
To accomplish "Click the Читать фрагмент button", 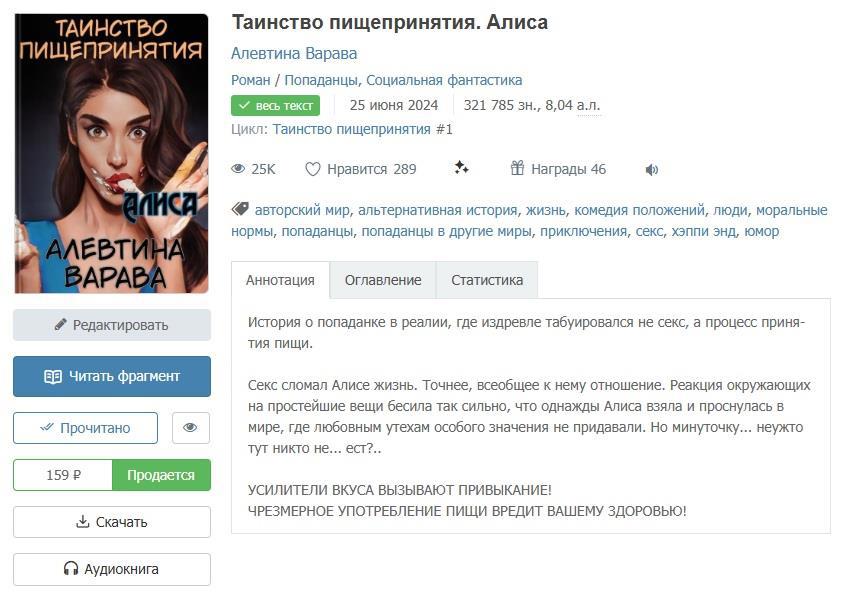I will (112, 376).
